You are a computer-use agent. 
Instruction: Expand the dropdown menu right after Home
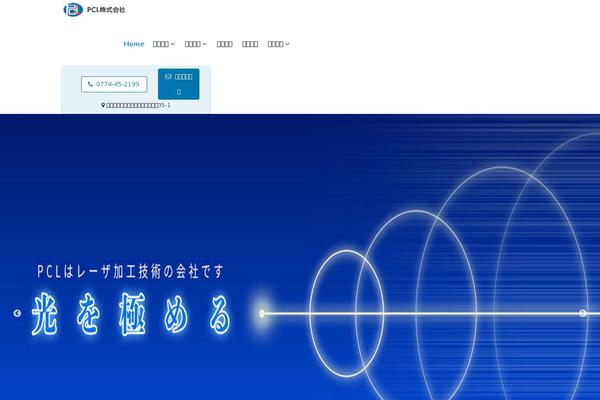[164, 44]
